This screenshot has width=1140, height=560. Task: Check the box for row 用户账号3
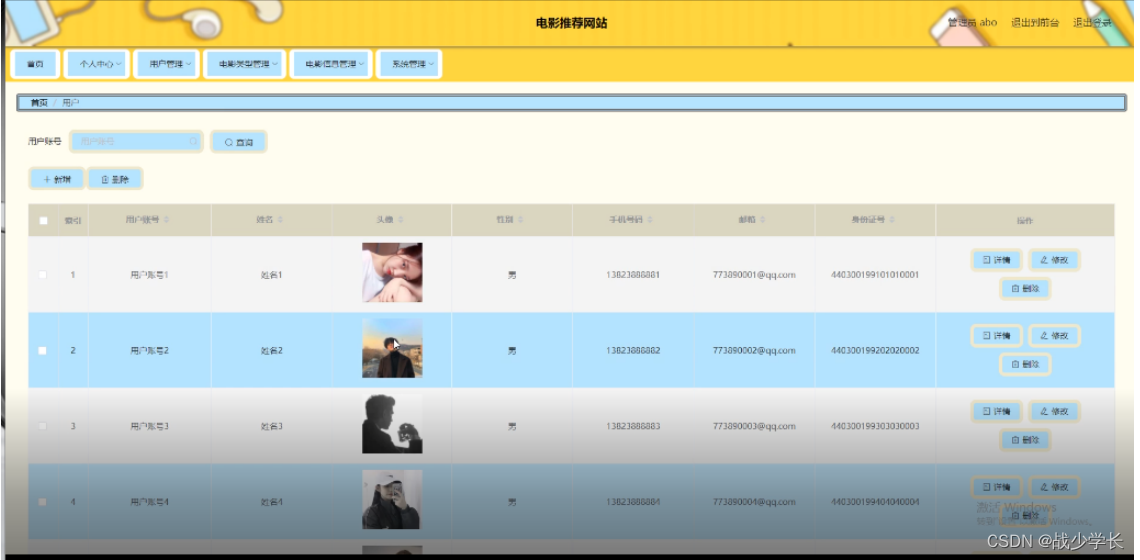coord(42,426)
